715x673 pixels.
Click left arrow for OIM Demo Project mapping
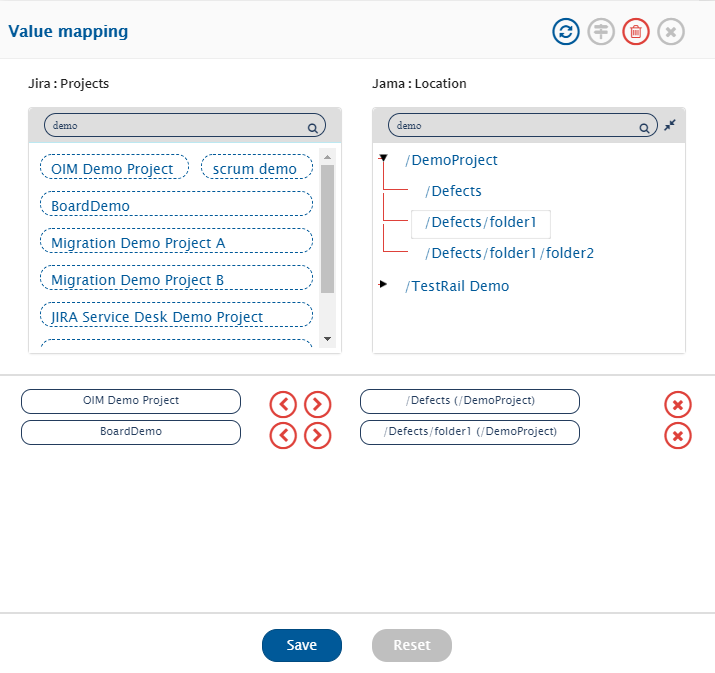click(283, 405)
